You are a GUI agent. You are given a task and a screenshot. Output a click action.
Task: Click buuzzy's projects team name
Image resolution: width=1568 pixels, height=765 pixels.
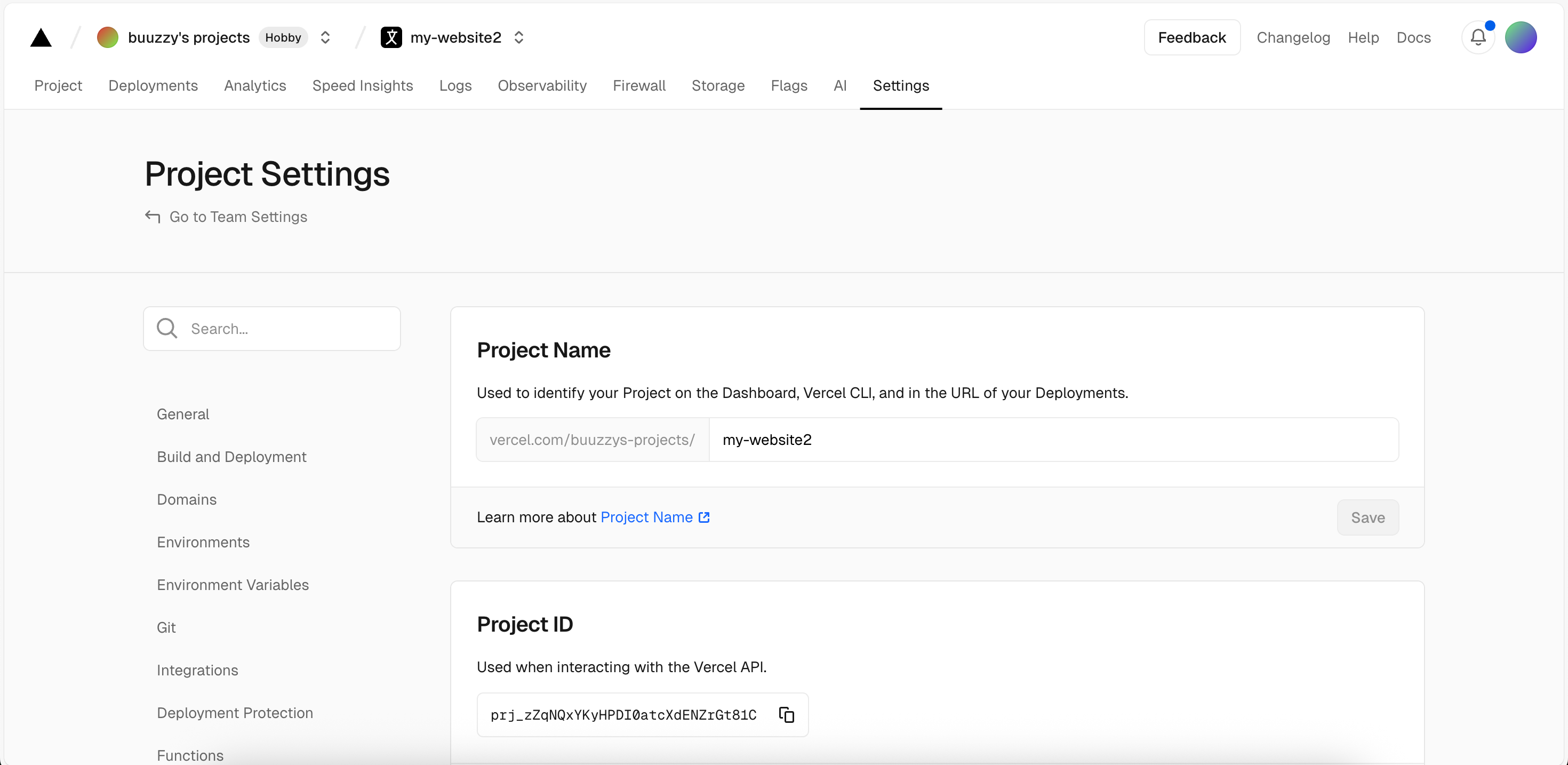point(189,38)
